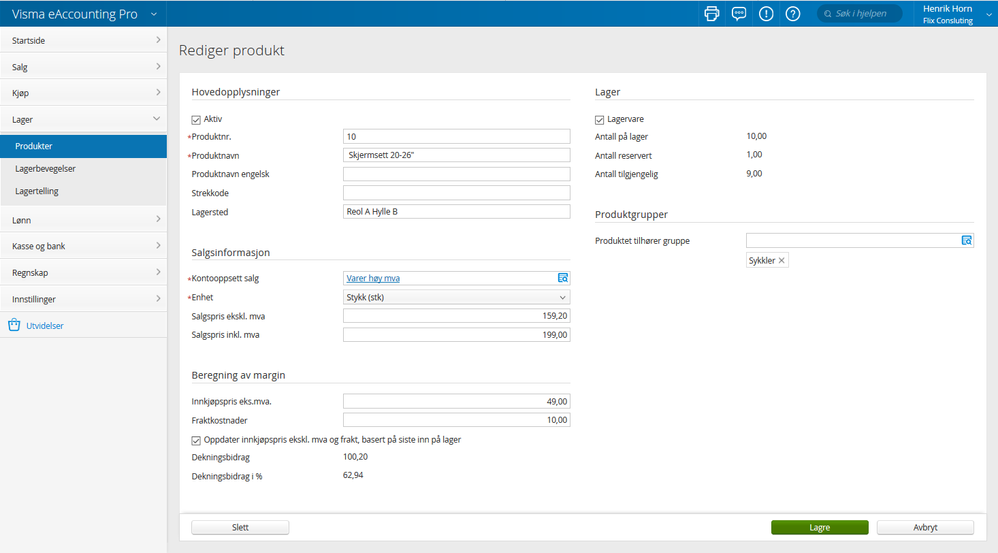Select Lagertelling in the sidebar
Viewport: 998px width, 553px height.
(x=39, y=190)
